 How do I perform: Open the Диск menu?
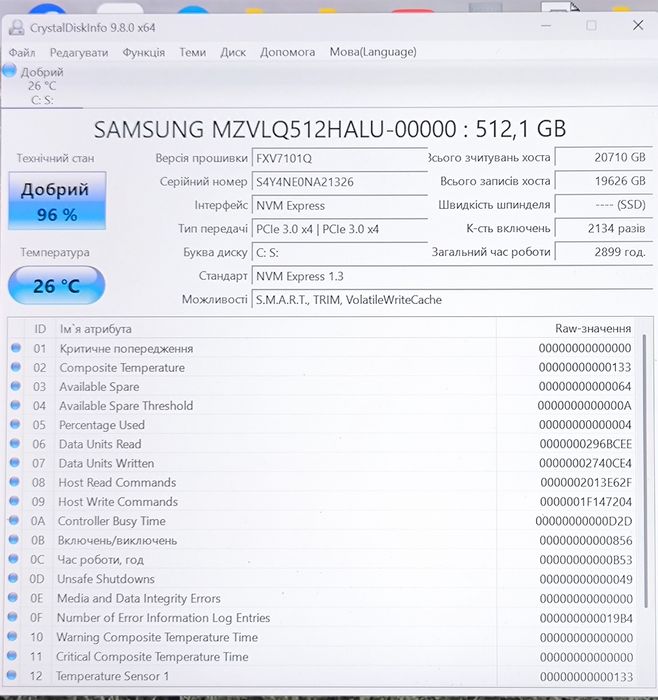point(233,52)
